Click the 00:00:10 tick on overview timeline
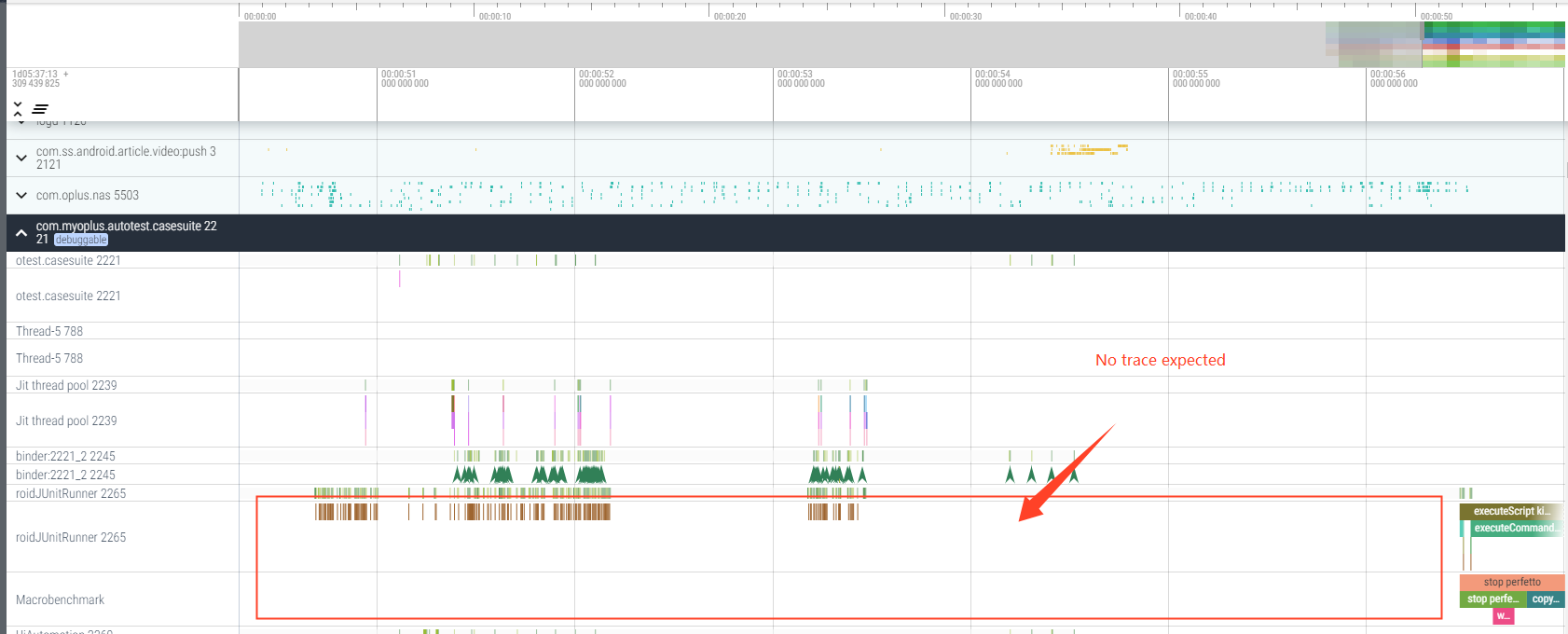The height and width of the screenshot is (634, 1568). pos(494,16)
